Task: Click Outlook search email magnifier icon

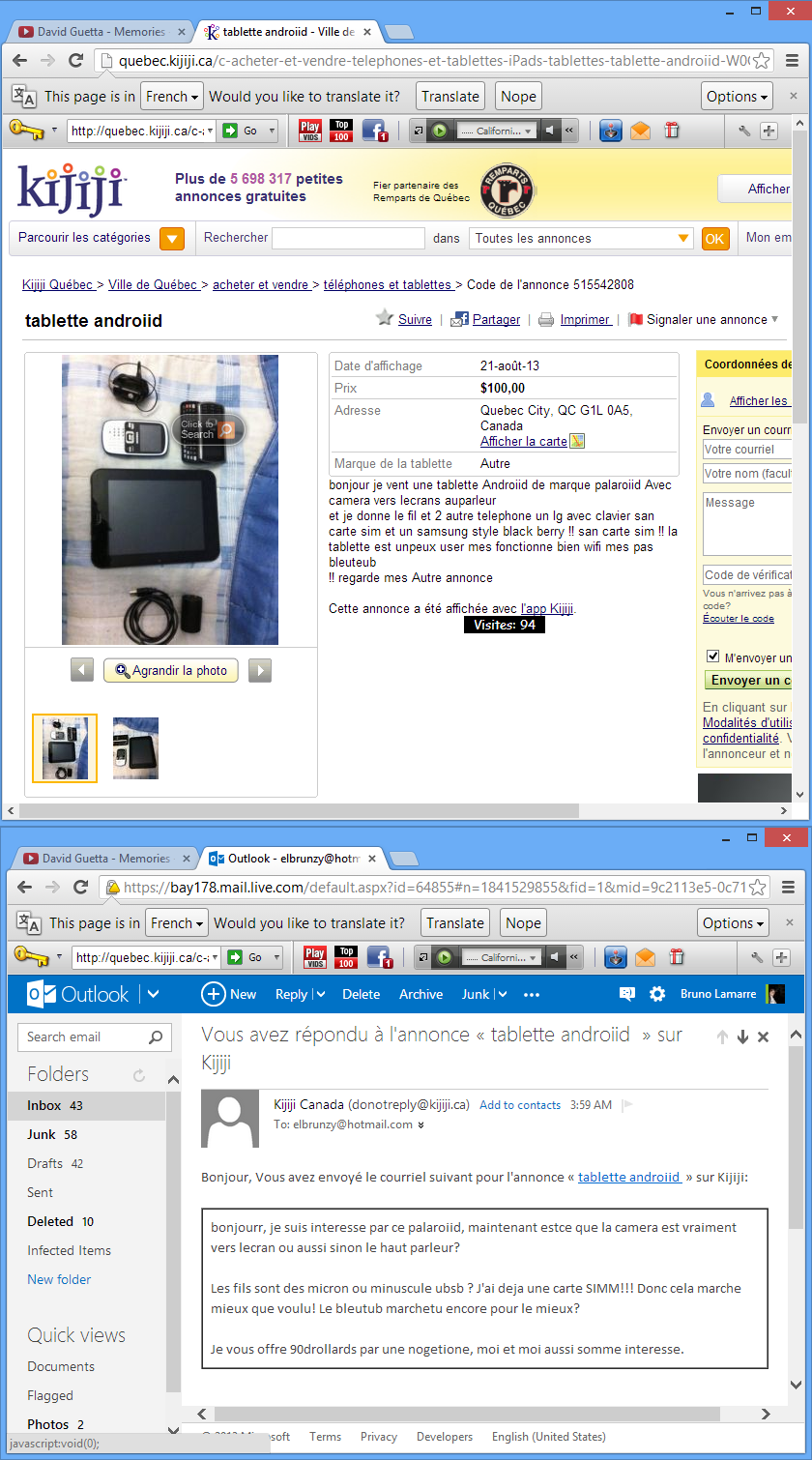Action: (156, 1037)
